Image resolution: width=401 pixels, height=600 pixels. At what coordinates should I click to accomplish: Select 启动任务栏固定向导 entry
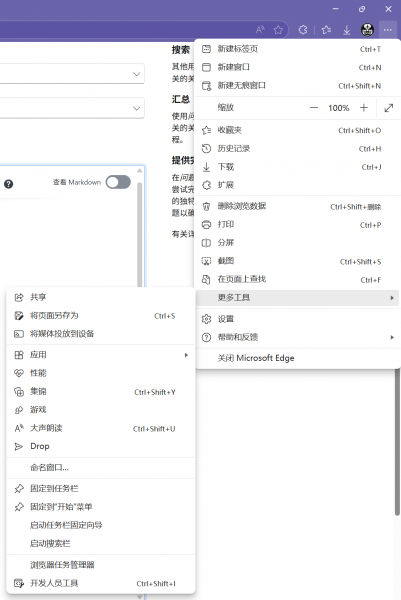(x=101, y=525)
